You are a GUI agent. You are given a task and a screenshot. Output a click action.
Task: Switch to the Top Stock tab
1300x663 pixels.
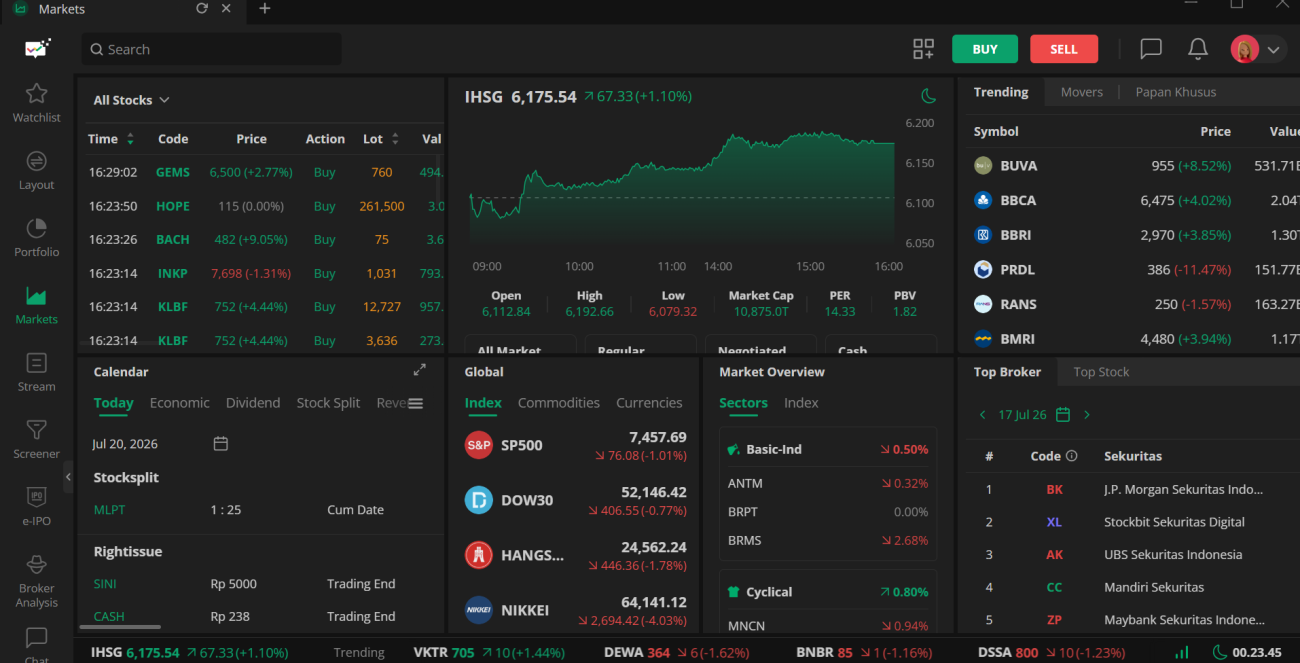1101,372
